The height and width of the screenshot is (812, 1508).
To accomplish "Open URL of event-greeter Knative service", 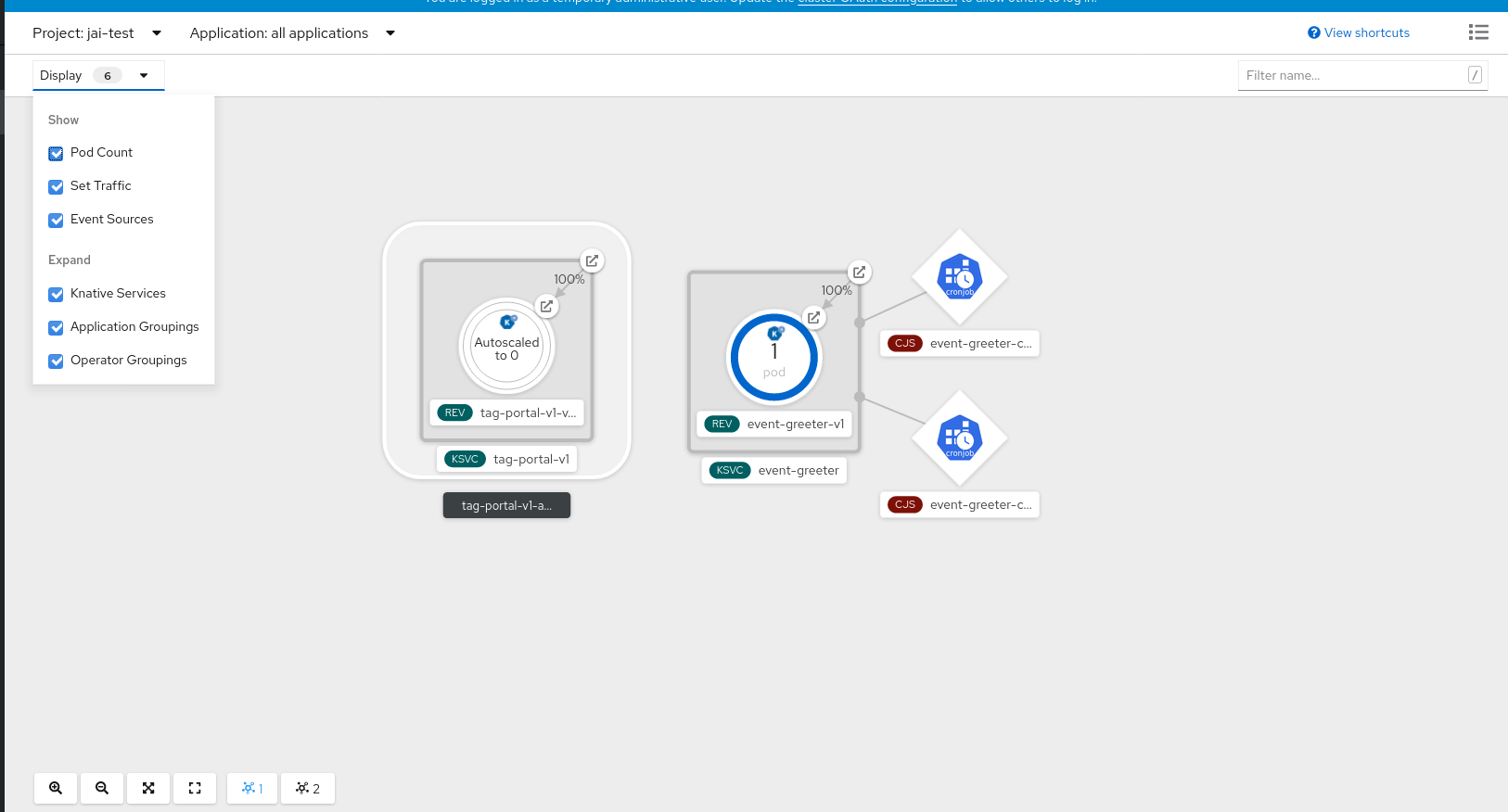I will pyautogui.click(x=859, y=272).
